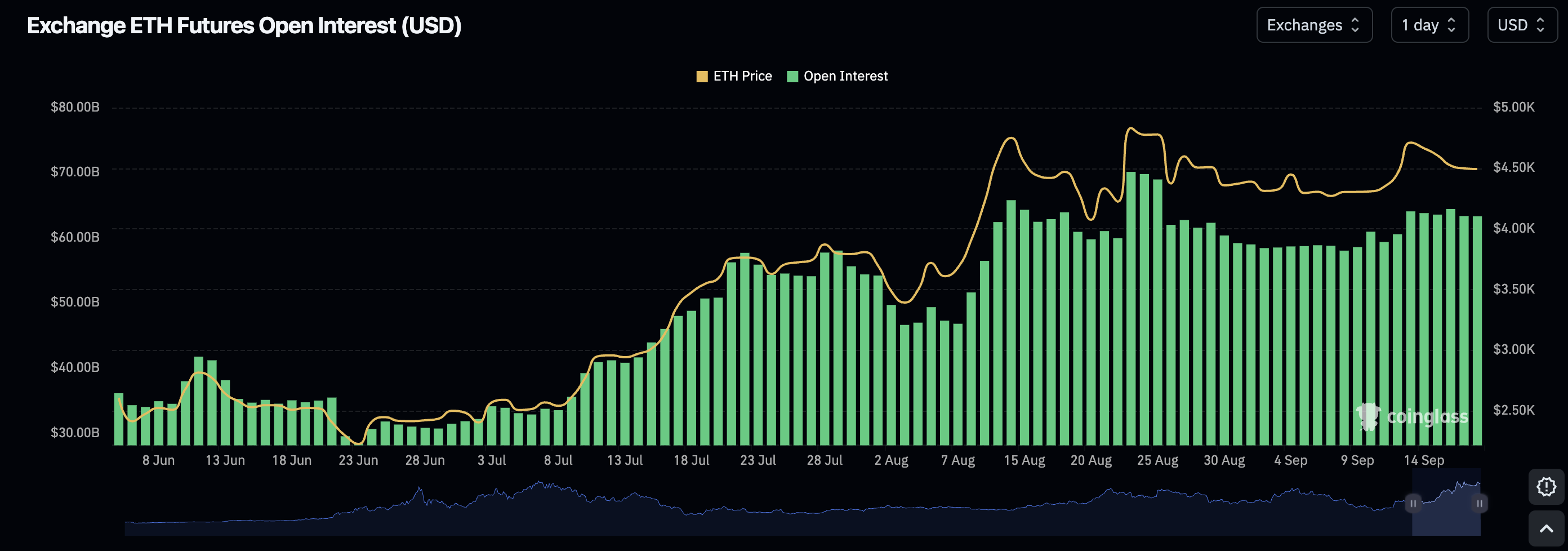
Task: Click the chart title Exchange ETH Futures Open Interest
Action: tap(244, 25)
